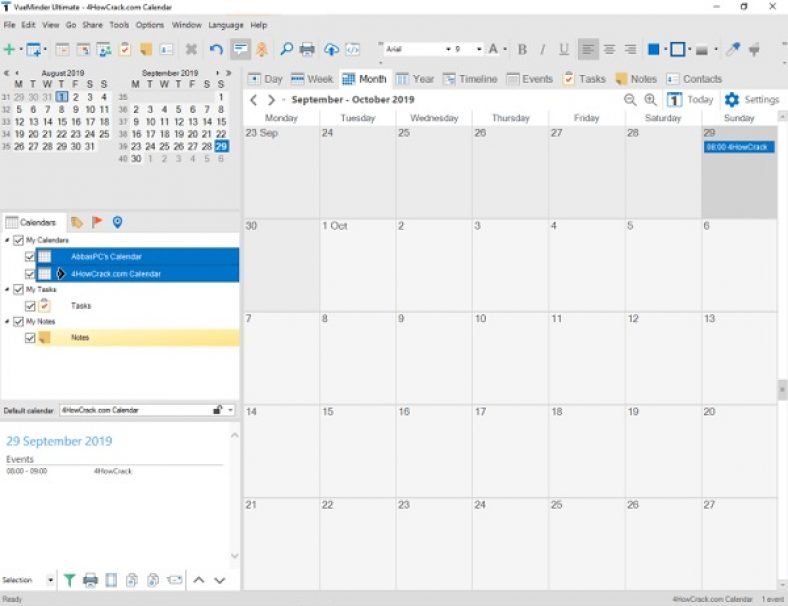Image resolution: width=788 pixels, height=606 pixels.
Task: Uncheck the Notes list checkbox
Action: click(x=30, y=338)
